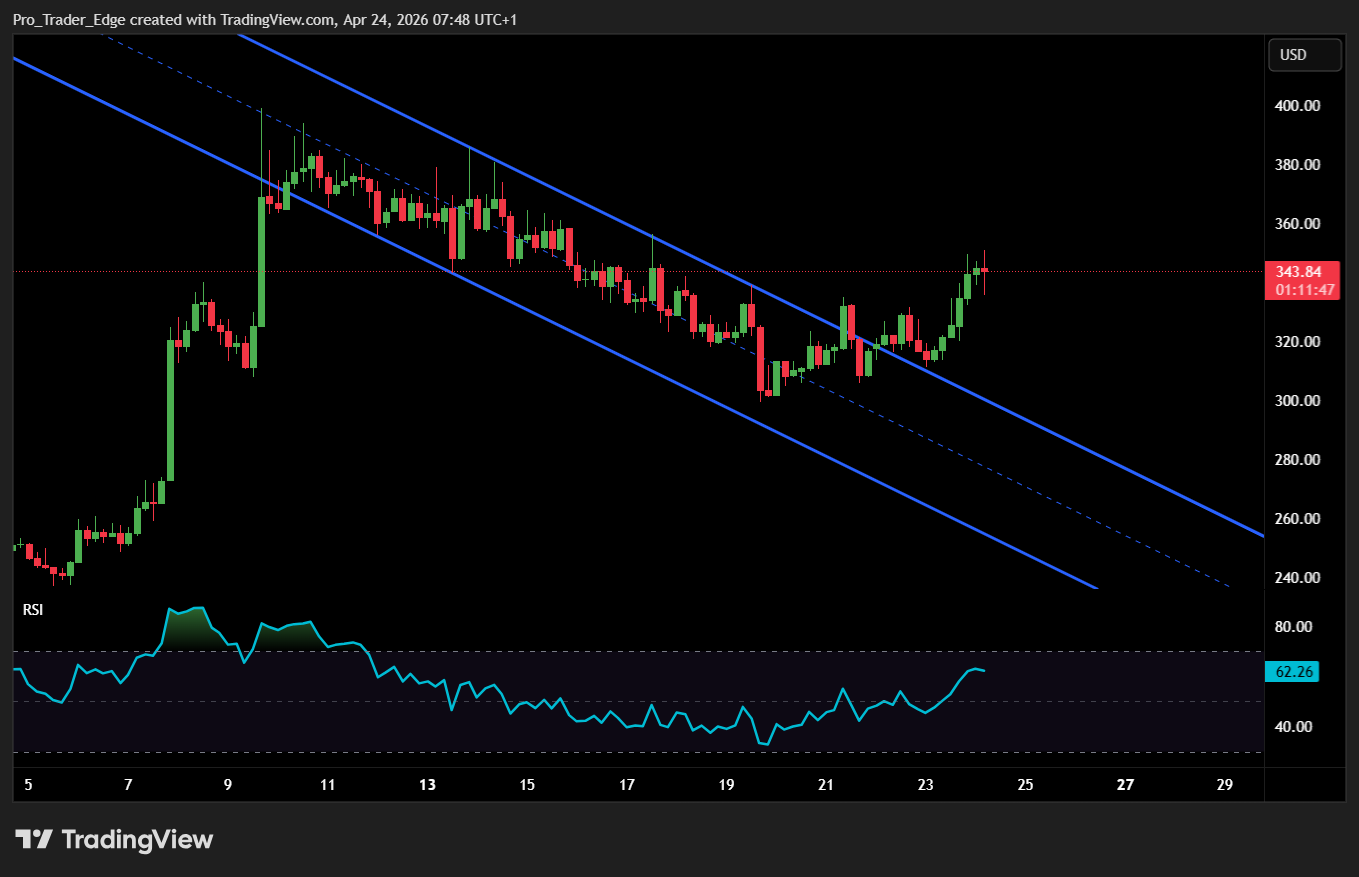This screenshot has width=1359, height=877.
Task: Select bold date 13 on time axis
Action: point(427,785)
